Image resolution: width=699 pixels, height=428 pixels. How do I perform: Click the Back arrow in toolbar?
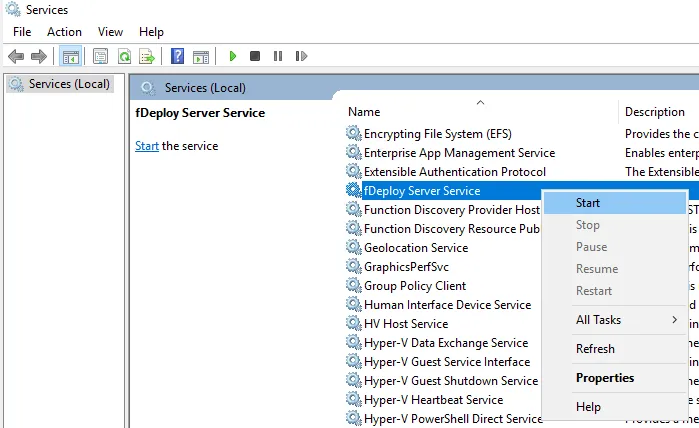(16, 57)
